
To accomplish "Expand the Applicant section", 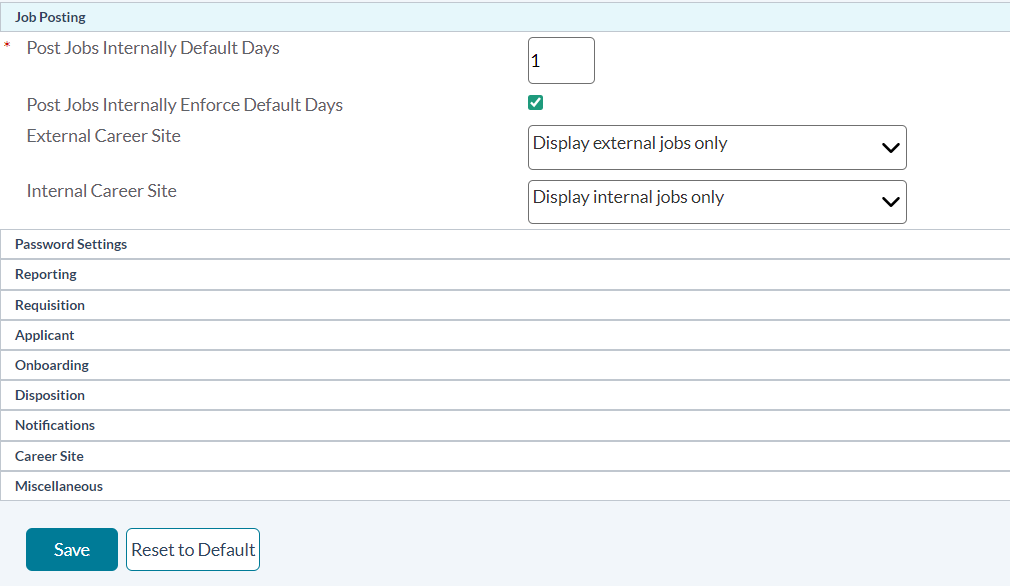I will [45, 335].
